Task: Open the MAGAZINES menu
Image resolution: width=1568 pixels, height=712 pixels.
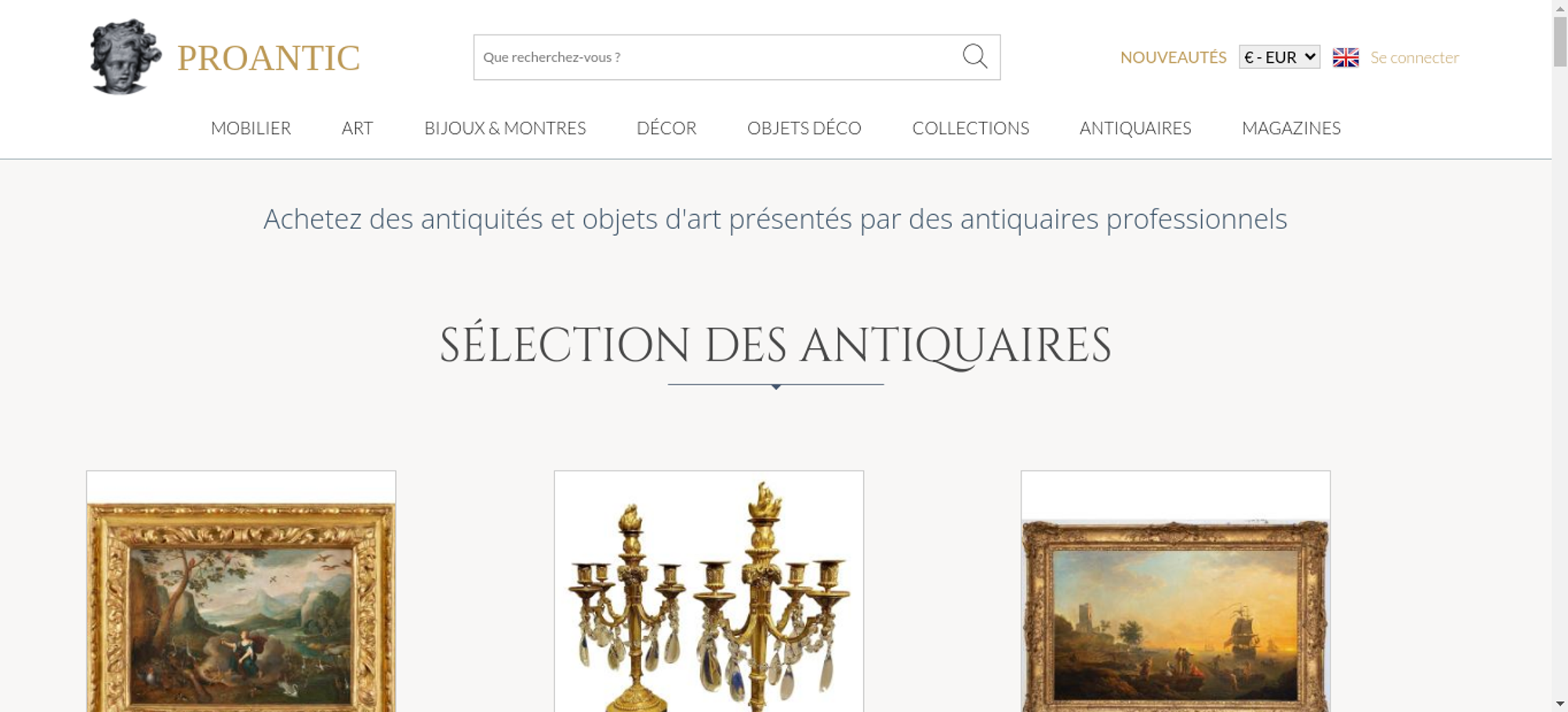Action: click(x=1291, y=128)
